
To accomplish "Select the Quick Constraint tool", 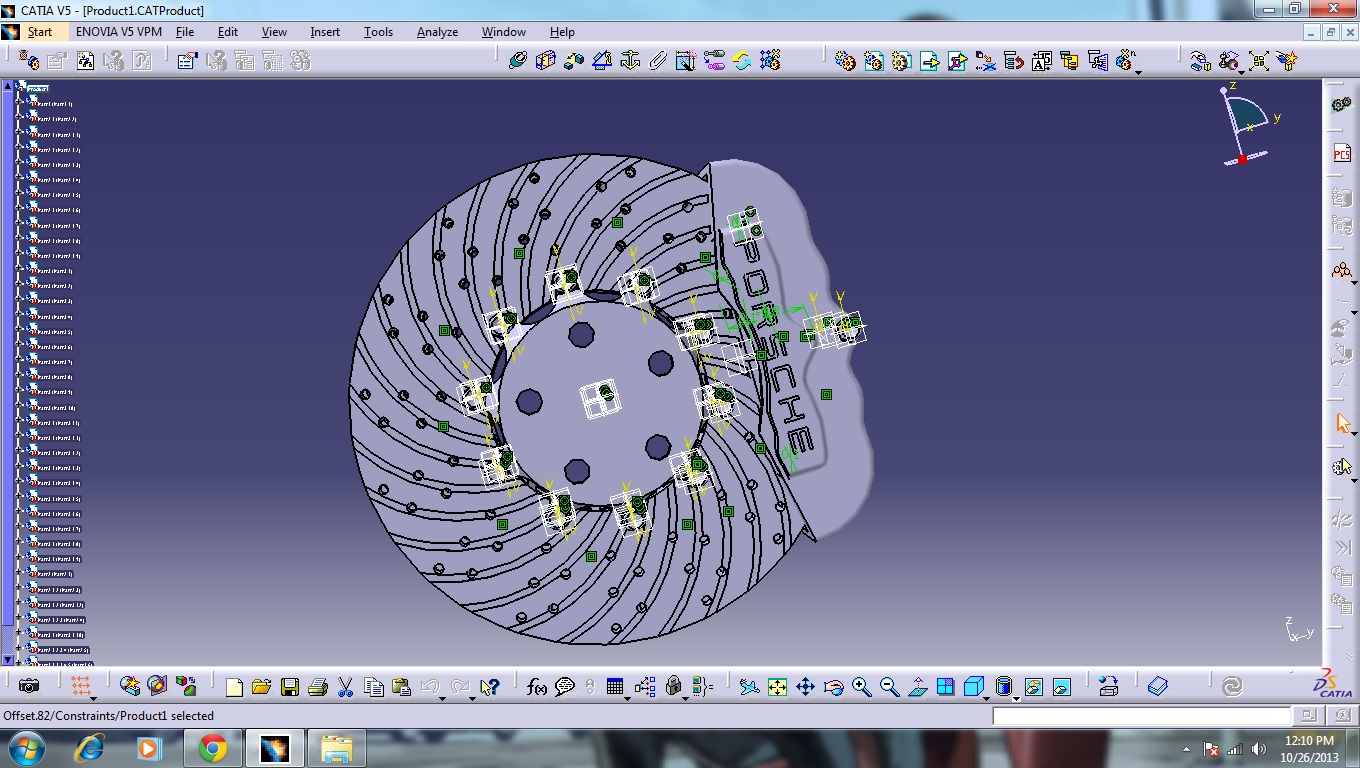I will [x=685, y=61].
